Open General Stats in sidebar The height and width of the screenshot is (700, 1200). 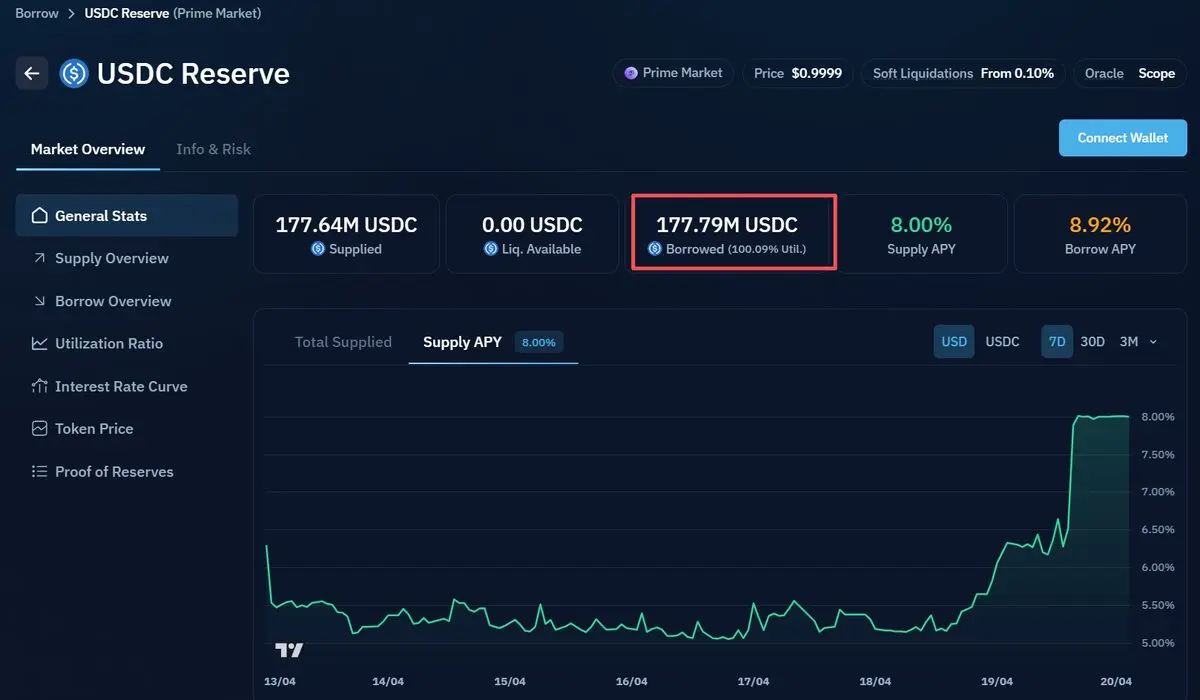[x=126, y=215]
